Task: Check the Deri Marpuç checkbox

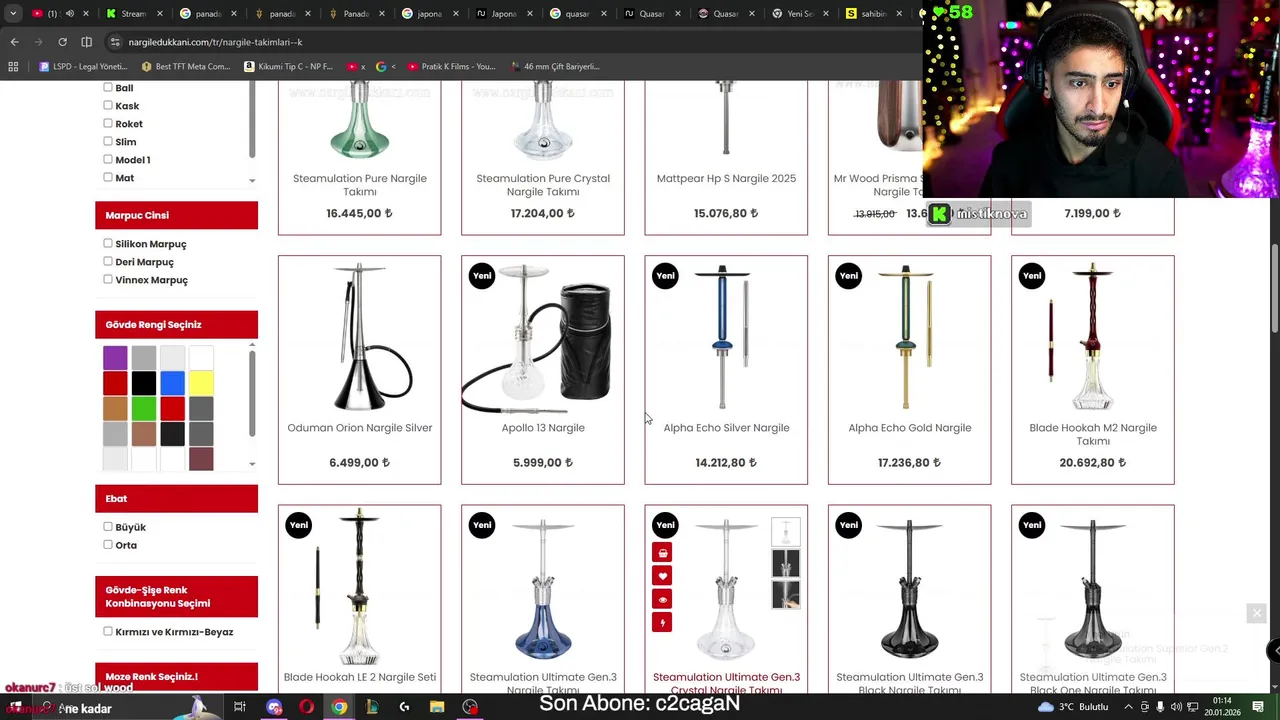Action: pos(108,261)
